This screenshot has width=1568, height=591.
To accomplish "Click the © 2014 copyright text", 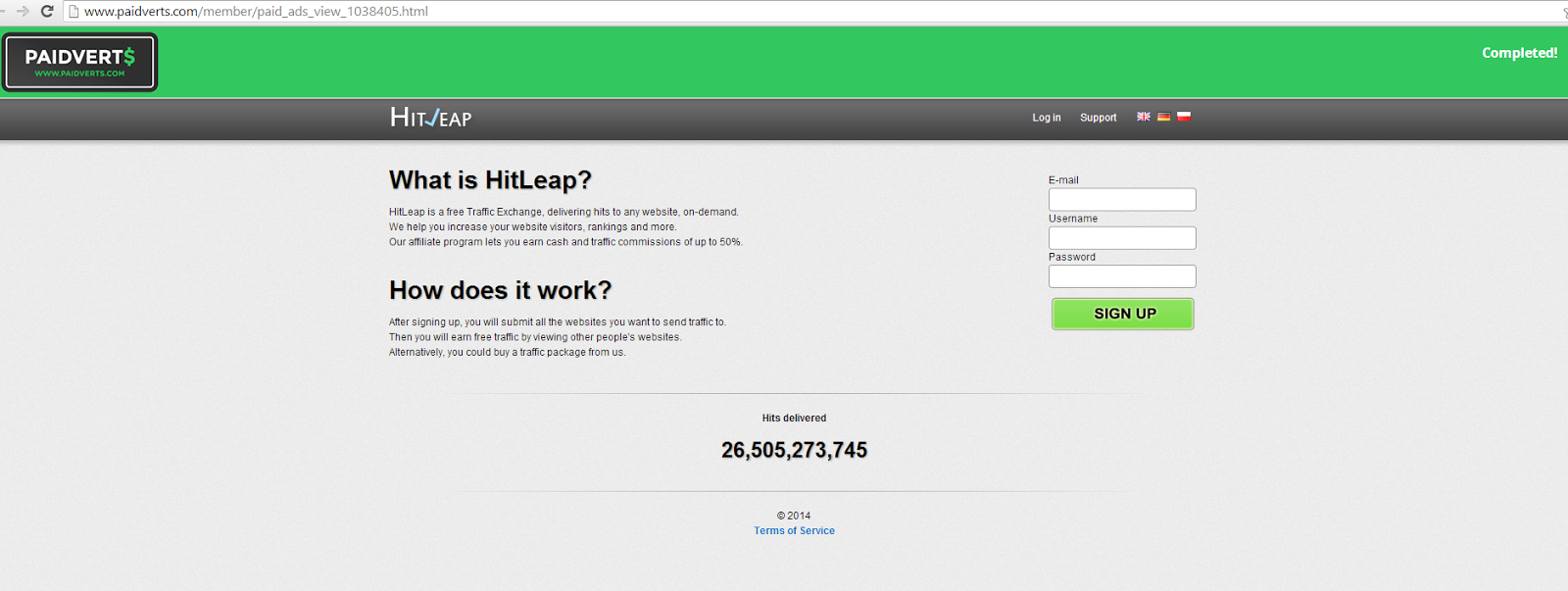I will (x=794, y=516).
